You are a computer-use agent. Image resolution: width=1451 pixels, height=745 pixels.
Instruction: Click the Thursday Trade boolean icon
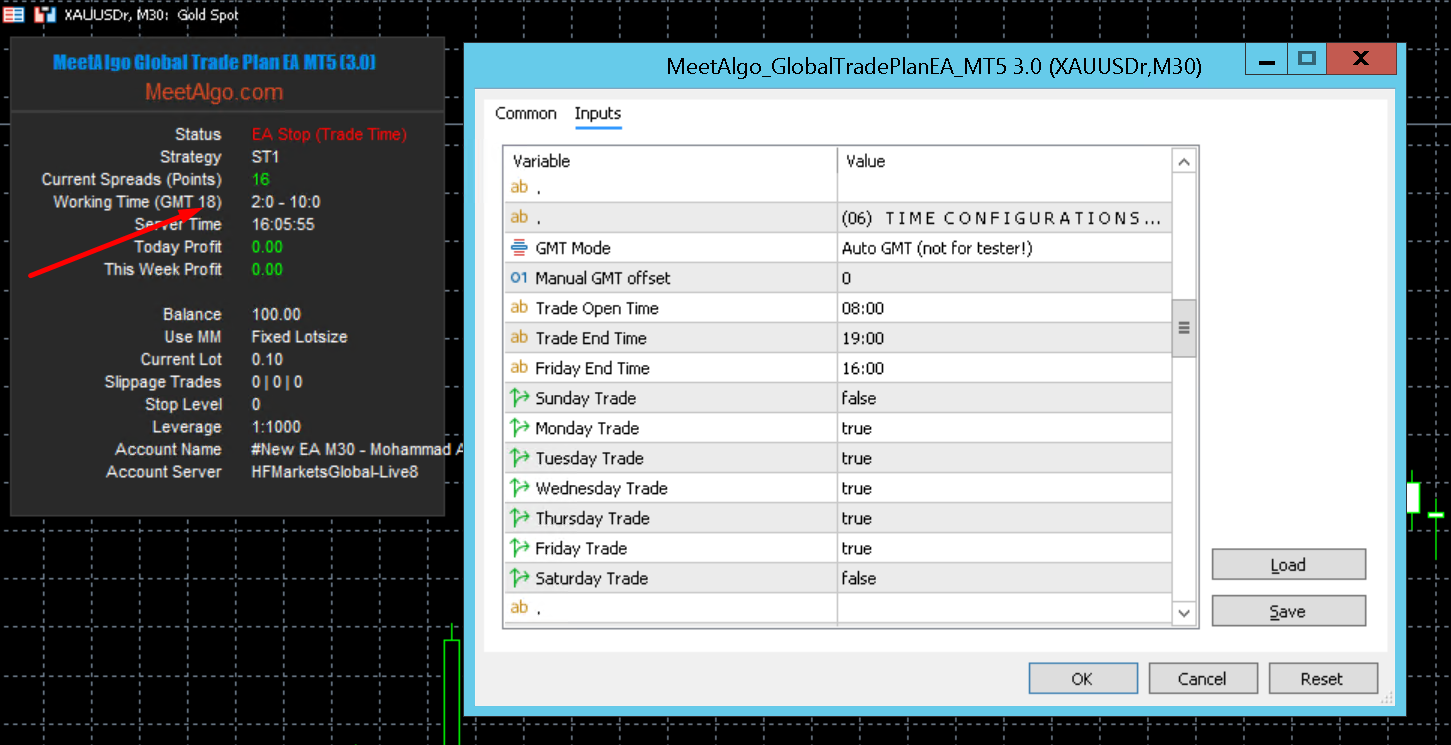519,518
